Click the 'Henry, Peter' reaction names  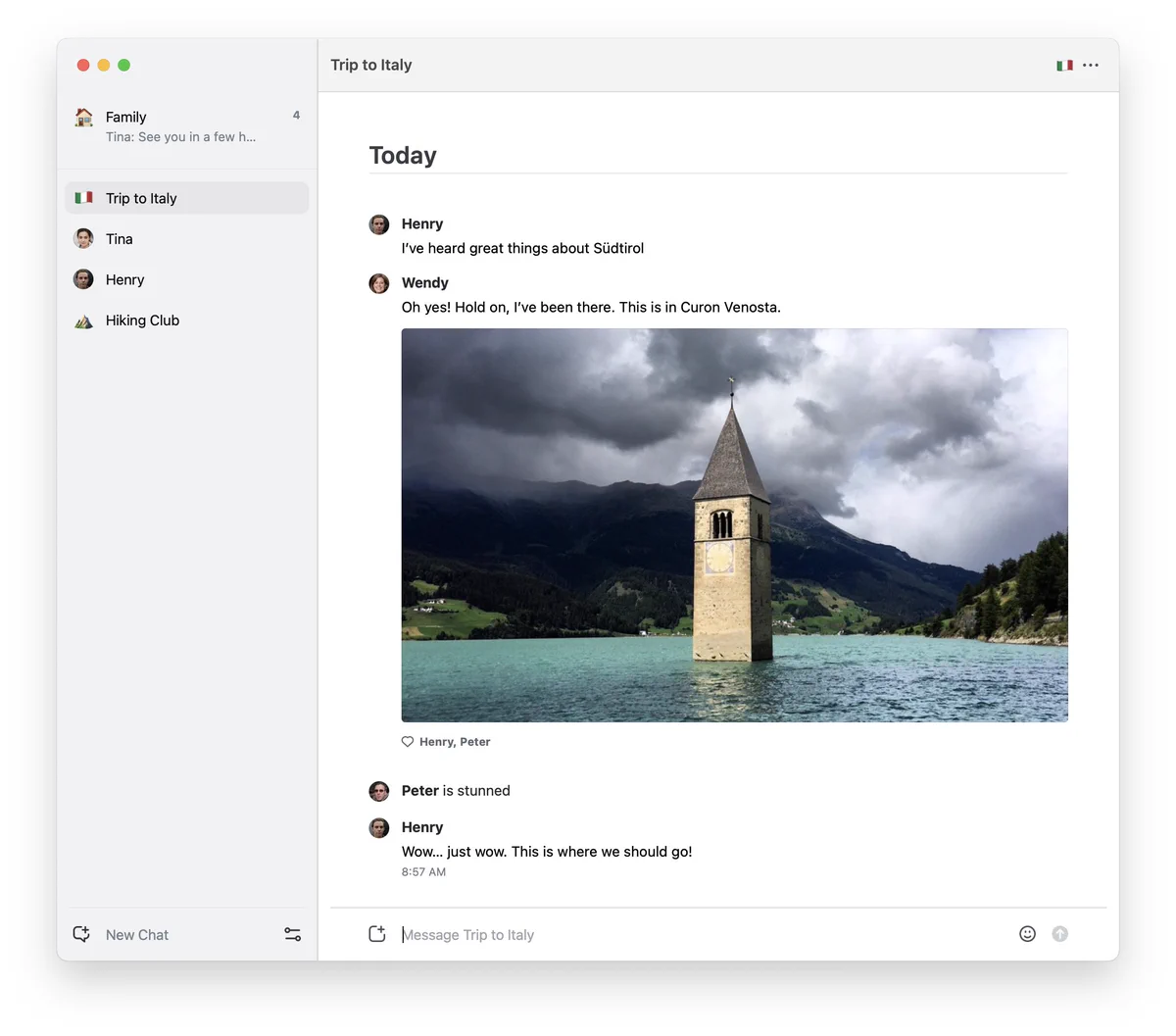[455, 742]
